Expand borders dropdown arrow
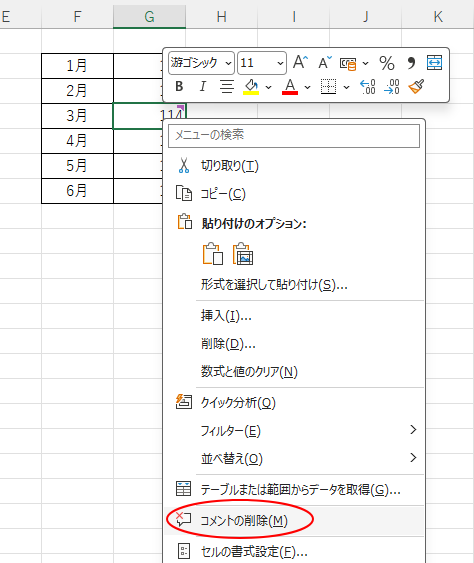 (x=347, y=87)
